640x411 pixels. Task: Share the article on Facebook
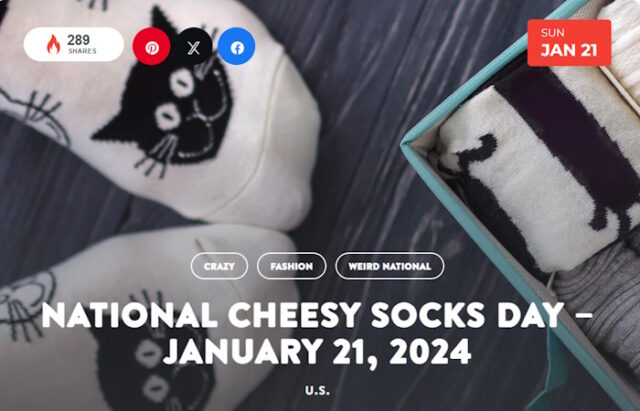click(x=237, y=47)
